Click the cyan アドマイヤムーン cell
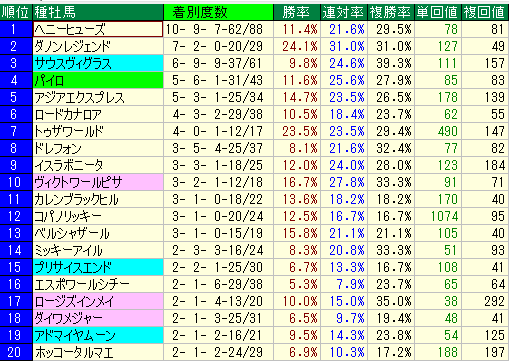This screenshot has height=361, width=509. [x=98, y=335]
